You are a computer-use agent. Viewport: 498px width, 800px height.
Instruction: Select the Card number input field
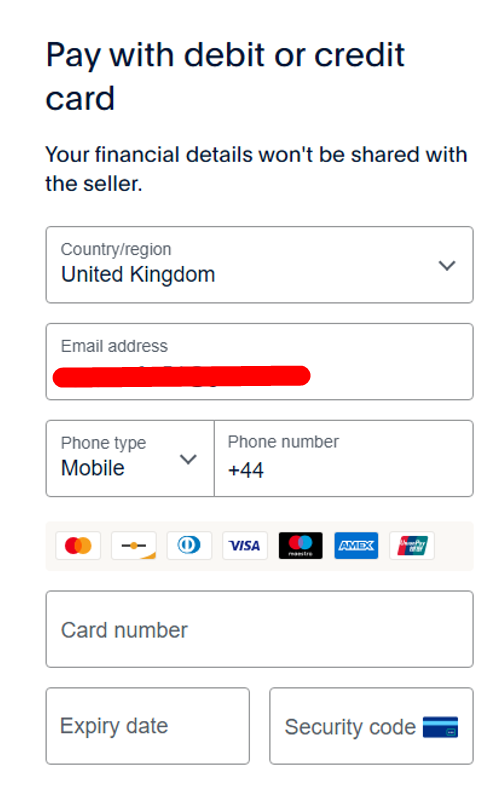point(260,629)
